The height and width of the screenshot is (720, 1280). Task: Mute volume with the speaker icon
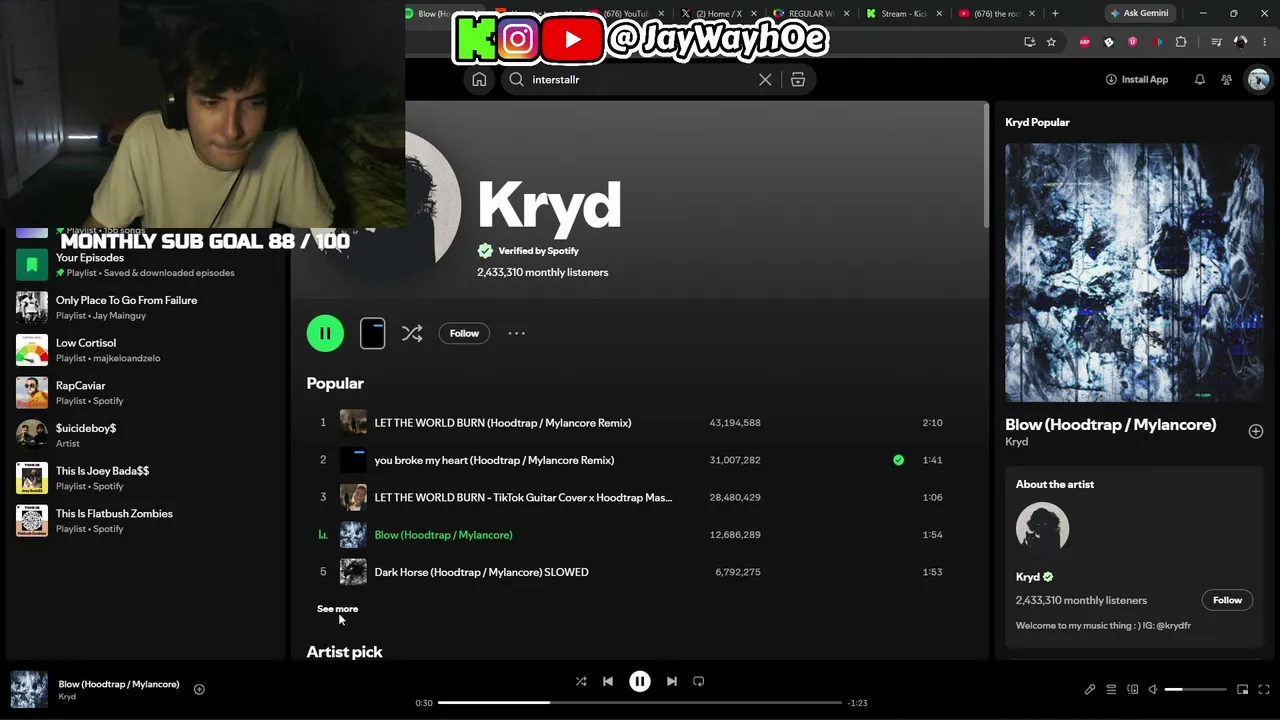(1153, 689)
